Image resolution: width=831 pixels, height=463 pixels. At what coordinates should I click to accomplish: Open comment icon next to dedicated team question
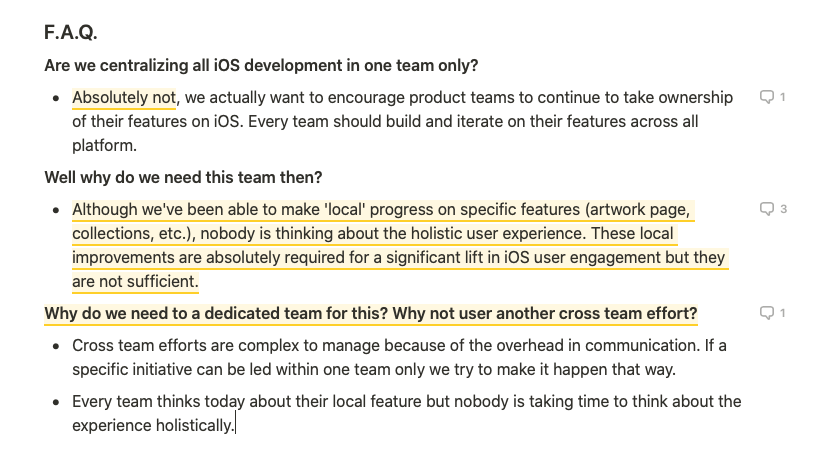pyautogui.click(x=772, y=313)
